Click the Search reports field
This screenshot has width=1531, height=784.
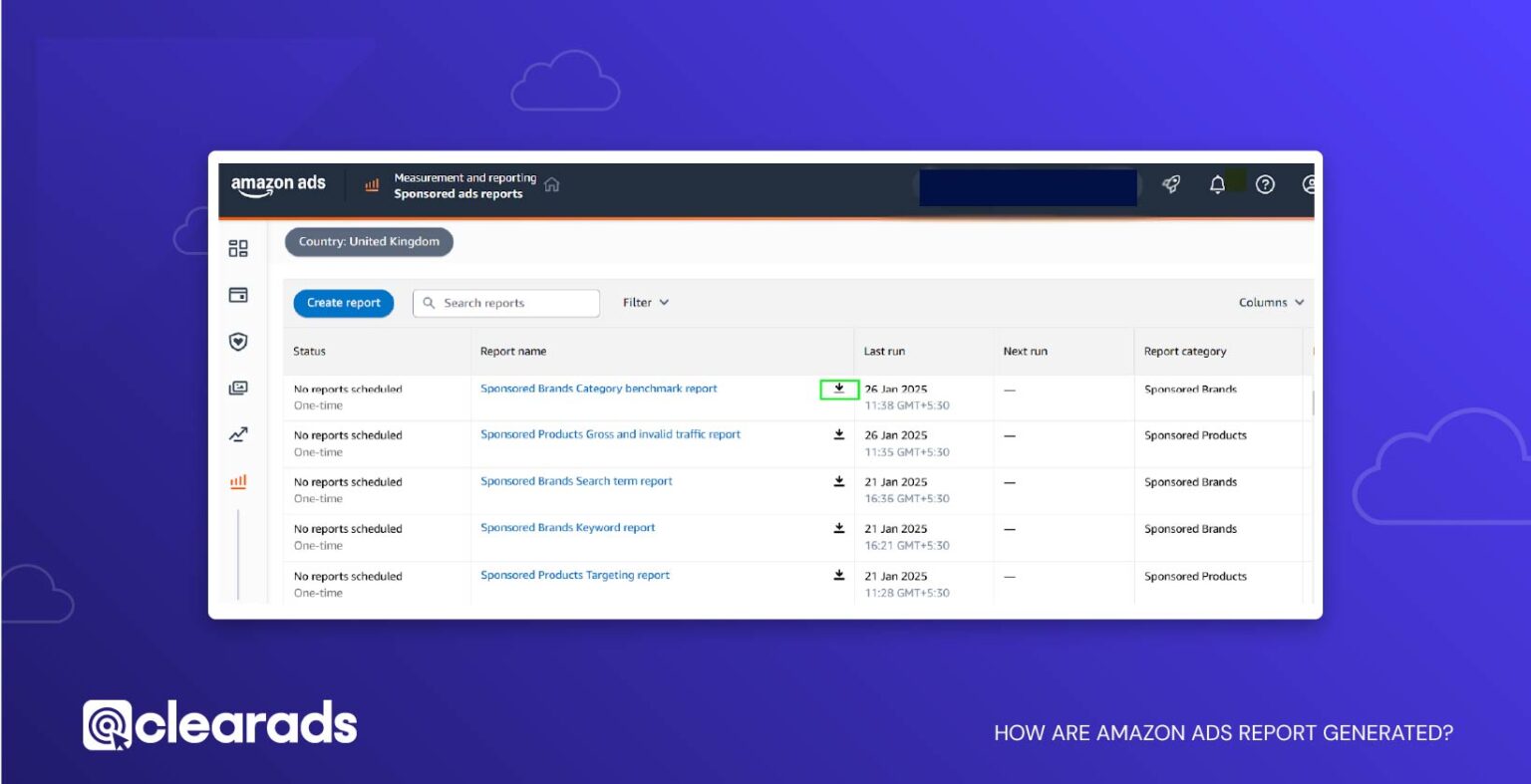coord(506,303)
